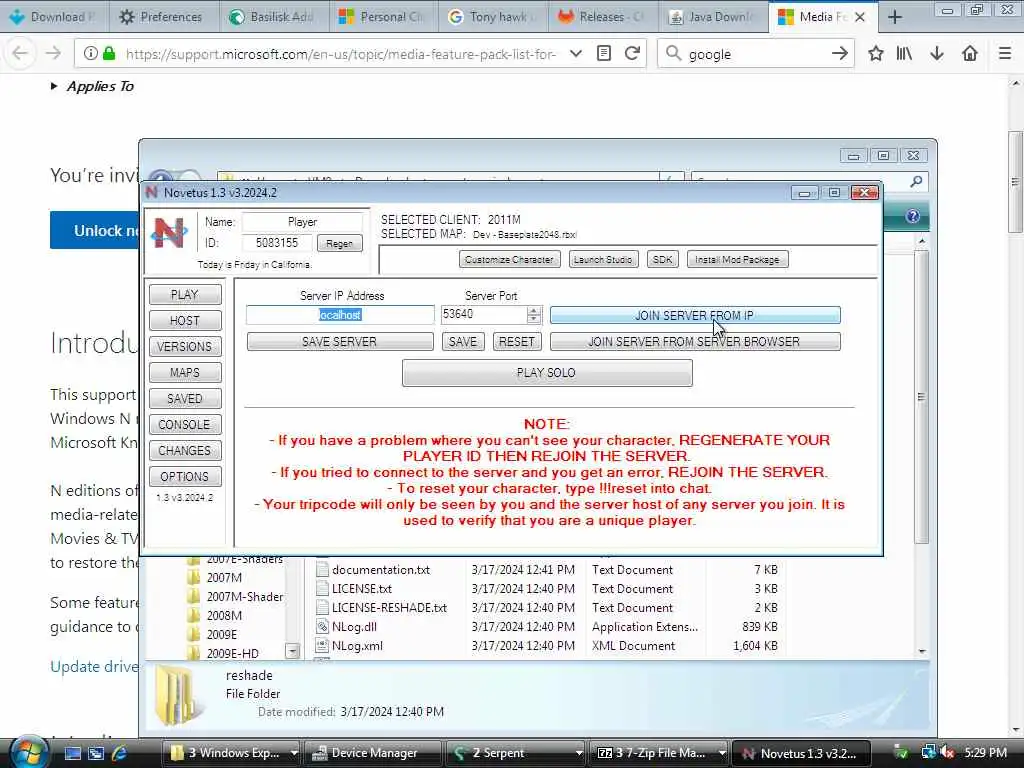Click JOIN SERVER FROM SERVER BROWSER

695,342
